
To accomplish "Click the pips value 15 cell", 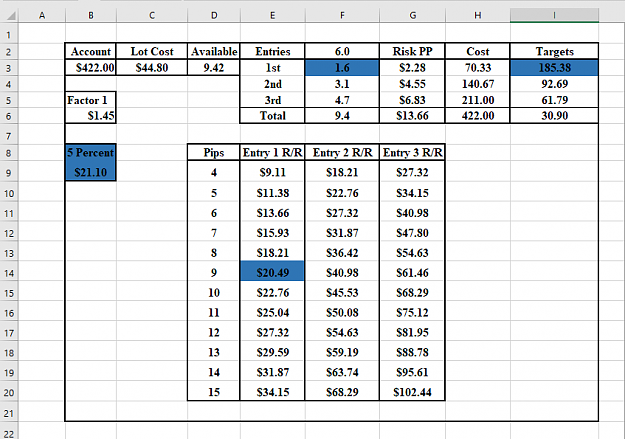I will point(214,392).
